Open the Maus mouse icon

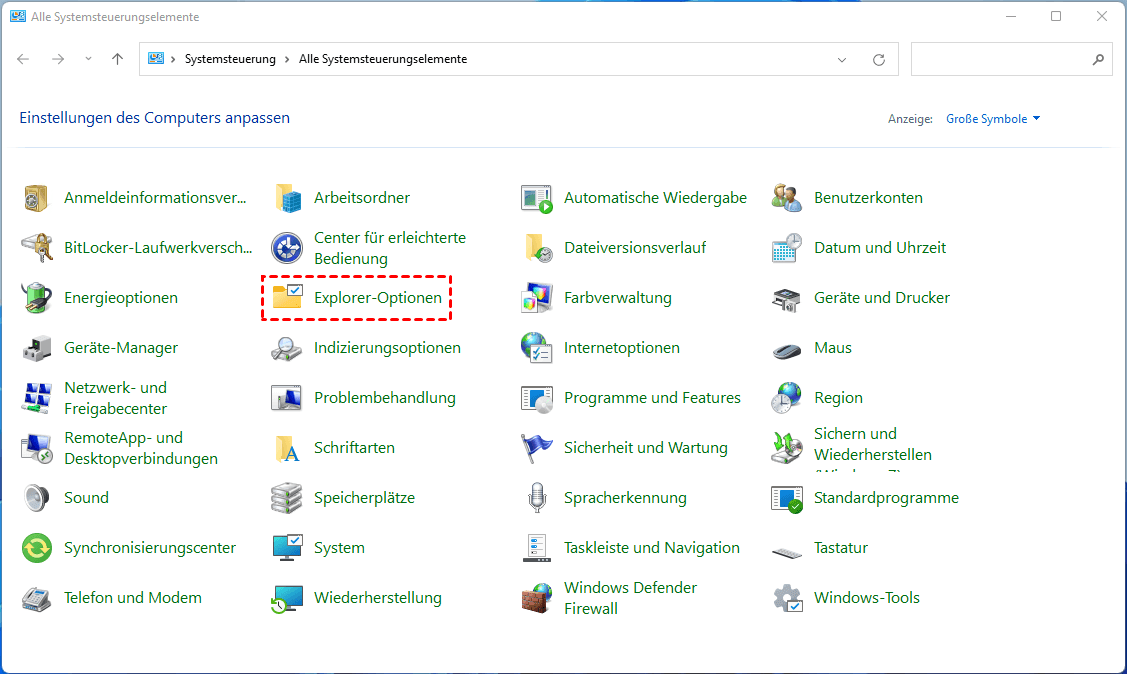click(x=787, y=350)
